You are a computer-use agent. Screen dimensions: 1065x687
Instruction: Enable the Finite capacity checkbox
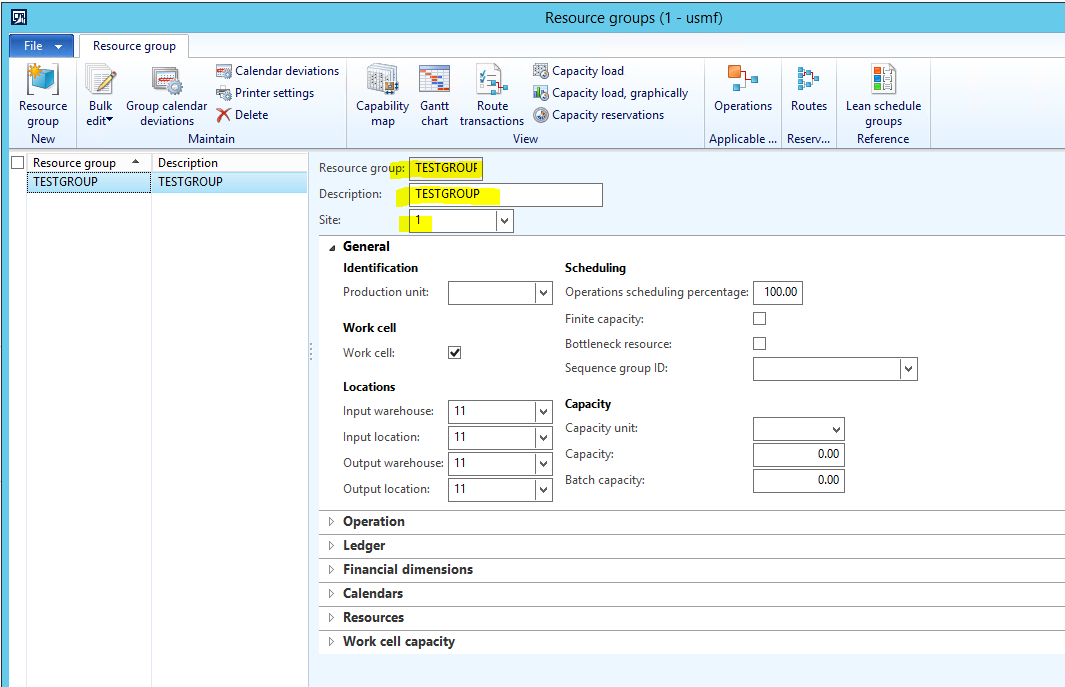click(759, 319)
